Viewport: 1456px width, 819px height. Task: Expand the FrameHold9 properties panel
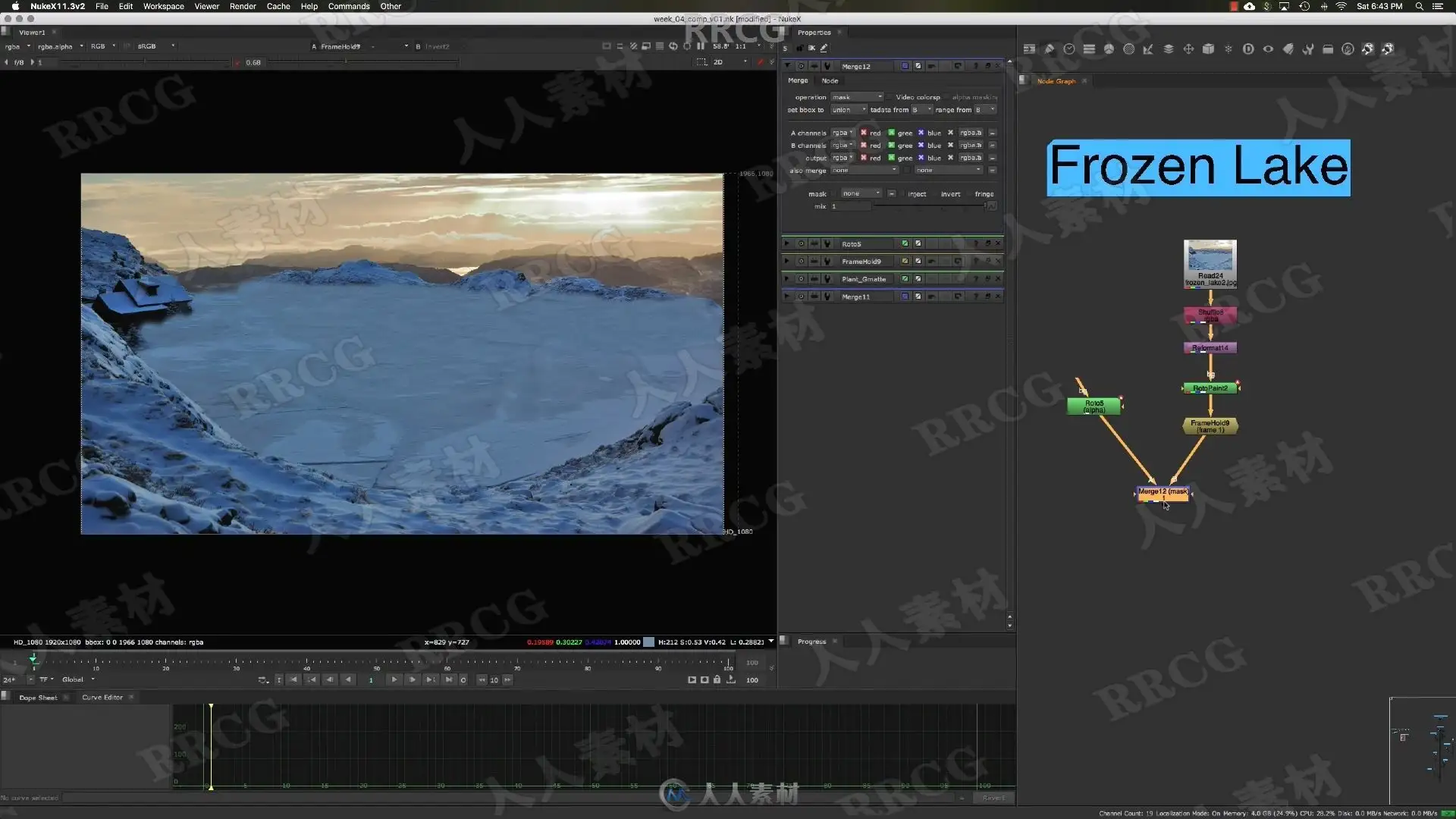tap(787, 261)
